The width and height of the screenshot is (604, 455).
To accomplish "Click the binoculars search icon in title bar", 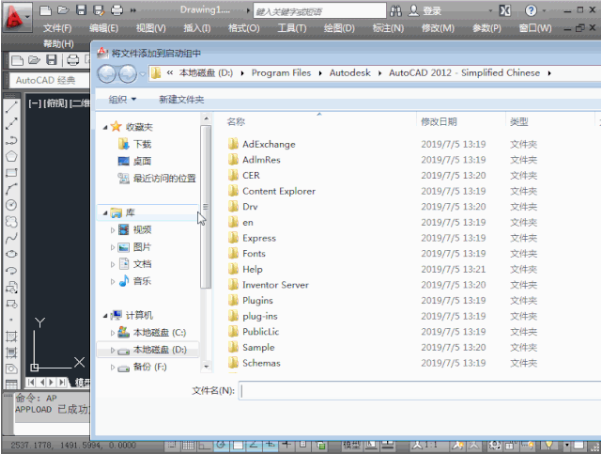I will coord(396,11).
